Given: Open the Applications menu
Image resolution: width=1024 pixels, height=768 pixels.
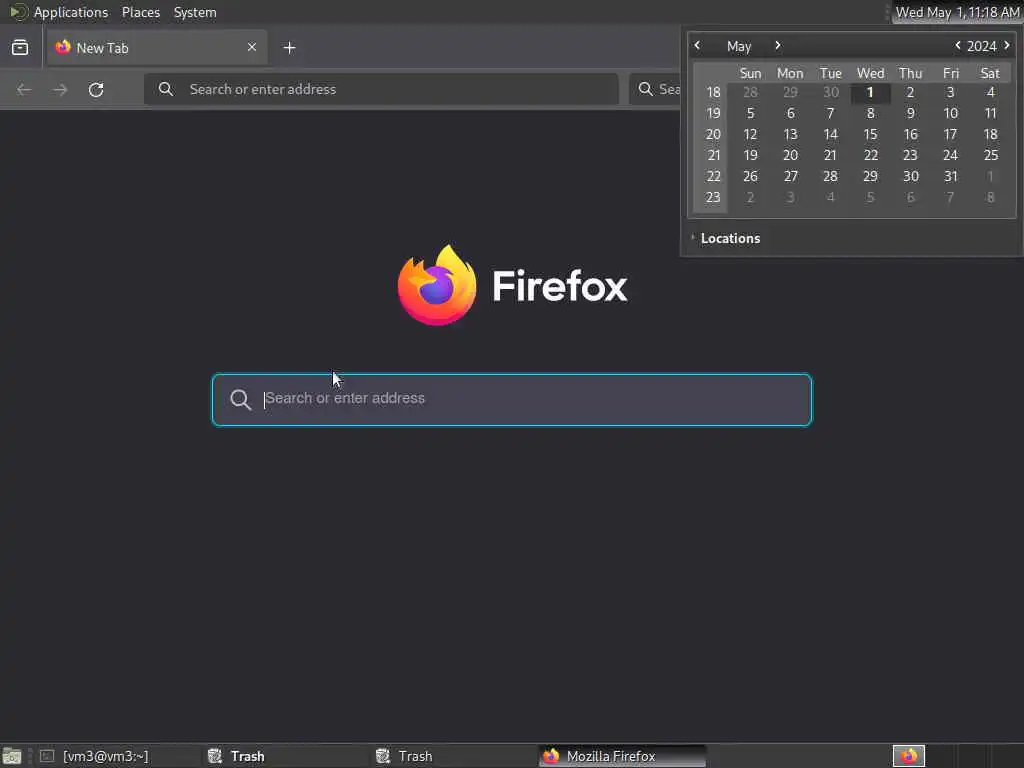Looking at the screenshot, I should [x=71, y=12].
